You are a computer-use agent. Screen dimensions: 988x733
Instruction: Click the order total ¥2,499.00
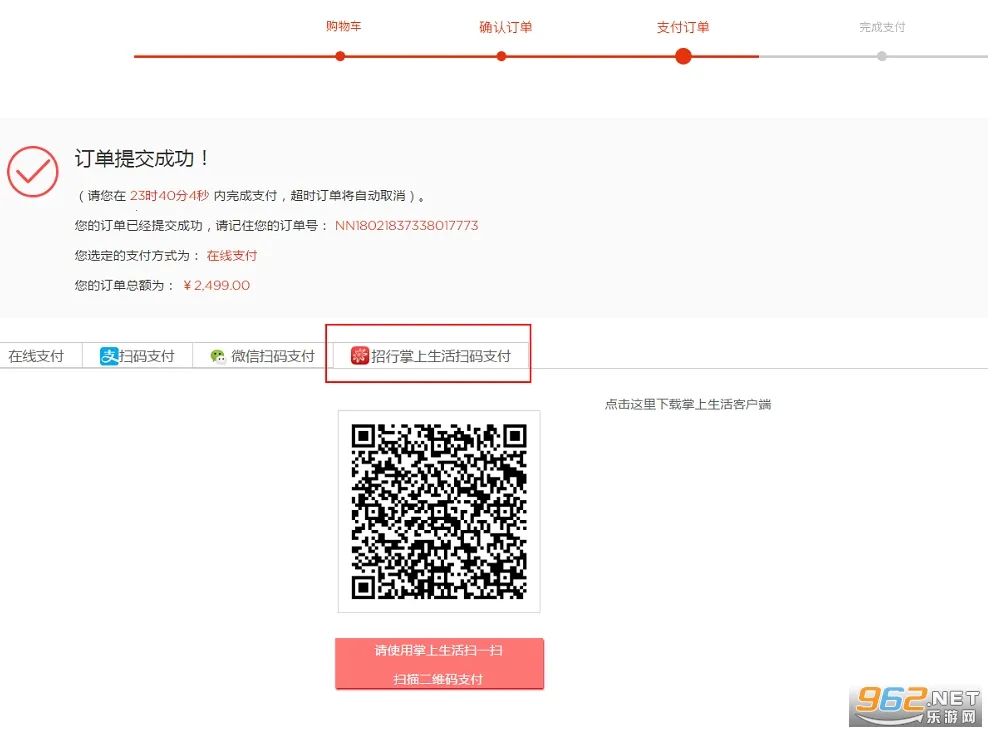coord(217,286)
